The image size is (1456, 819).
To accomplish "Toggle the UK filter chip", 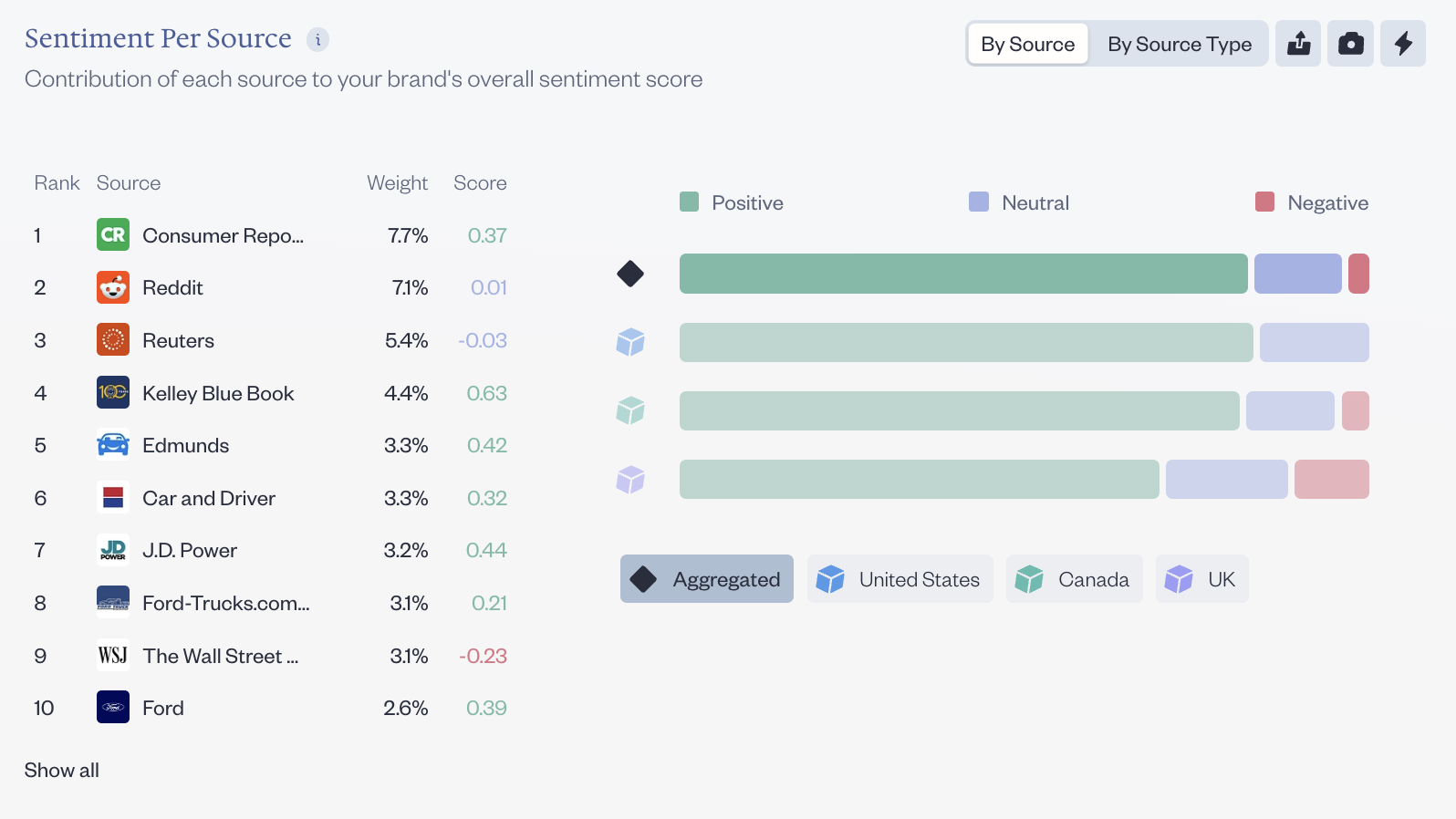I will pos(1201,579).
